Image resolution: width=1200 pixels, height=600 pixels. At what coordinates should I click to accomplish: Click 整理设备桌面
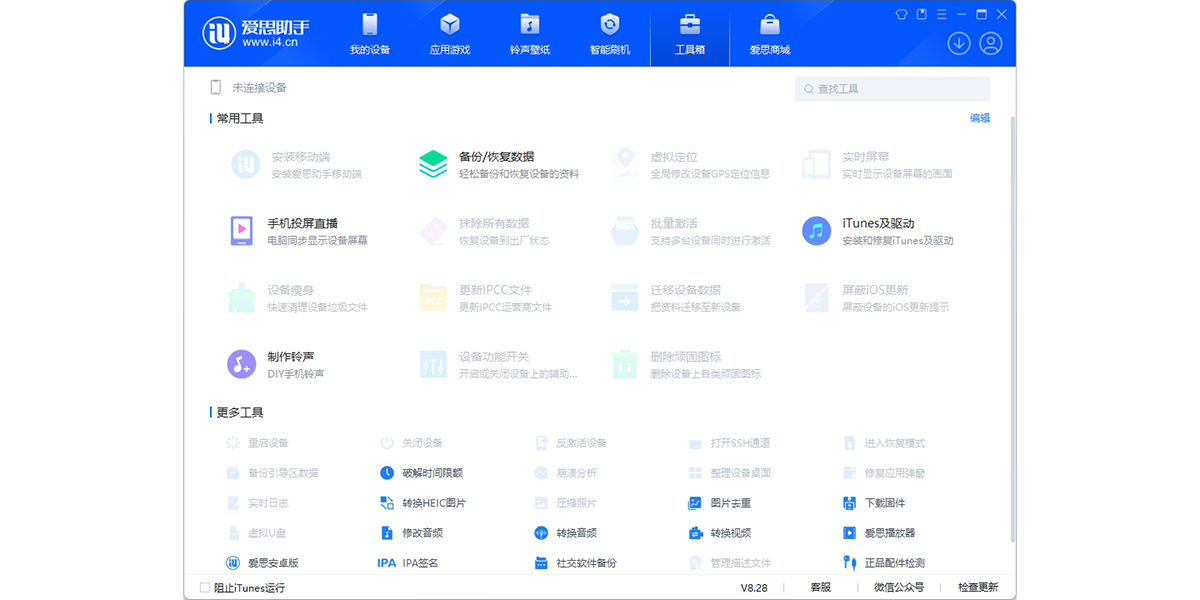pos(730,473)
